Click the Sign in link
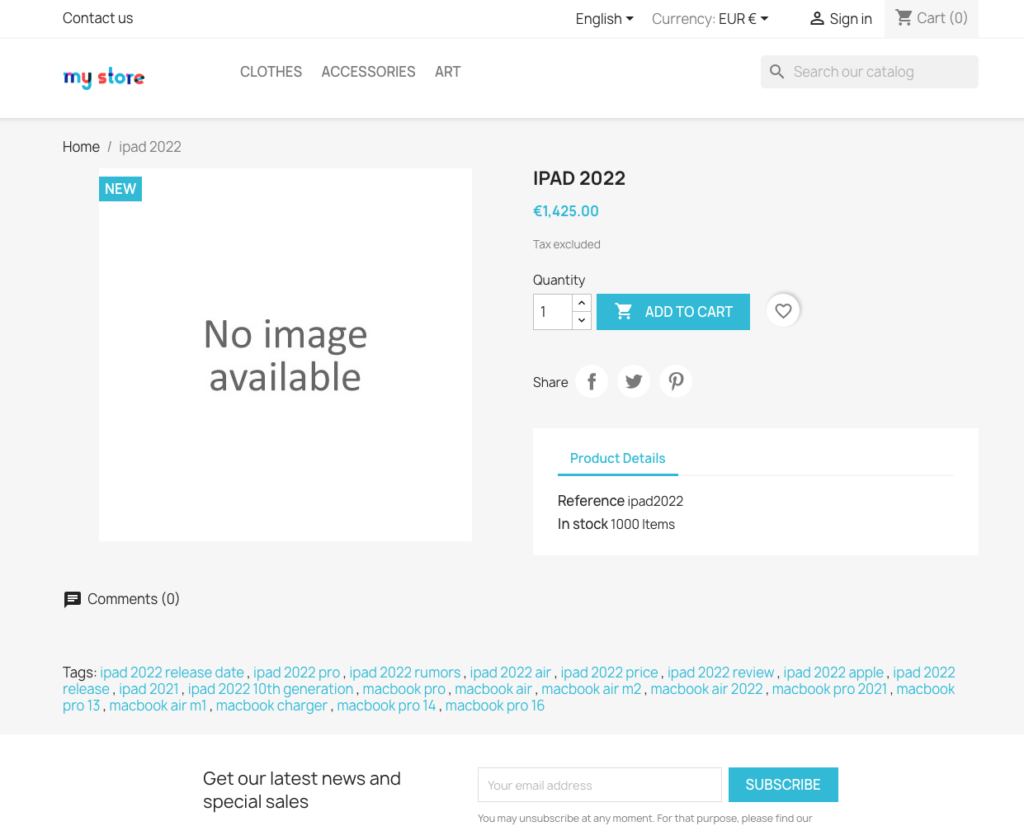 [x=841, y=19]
